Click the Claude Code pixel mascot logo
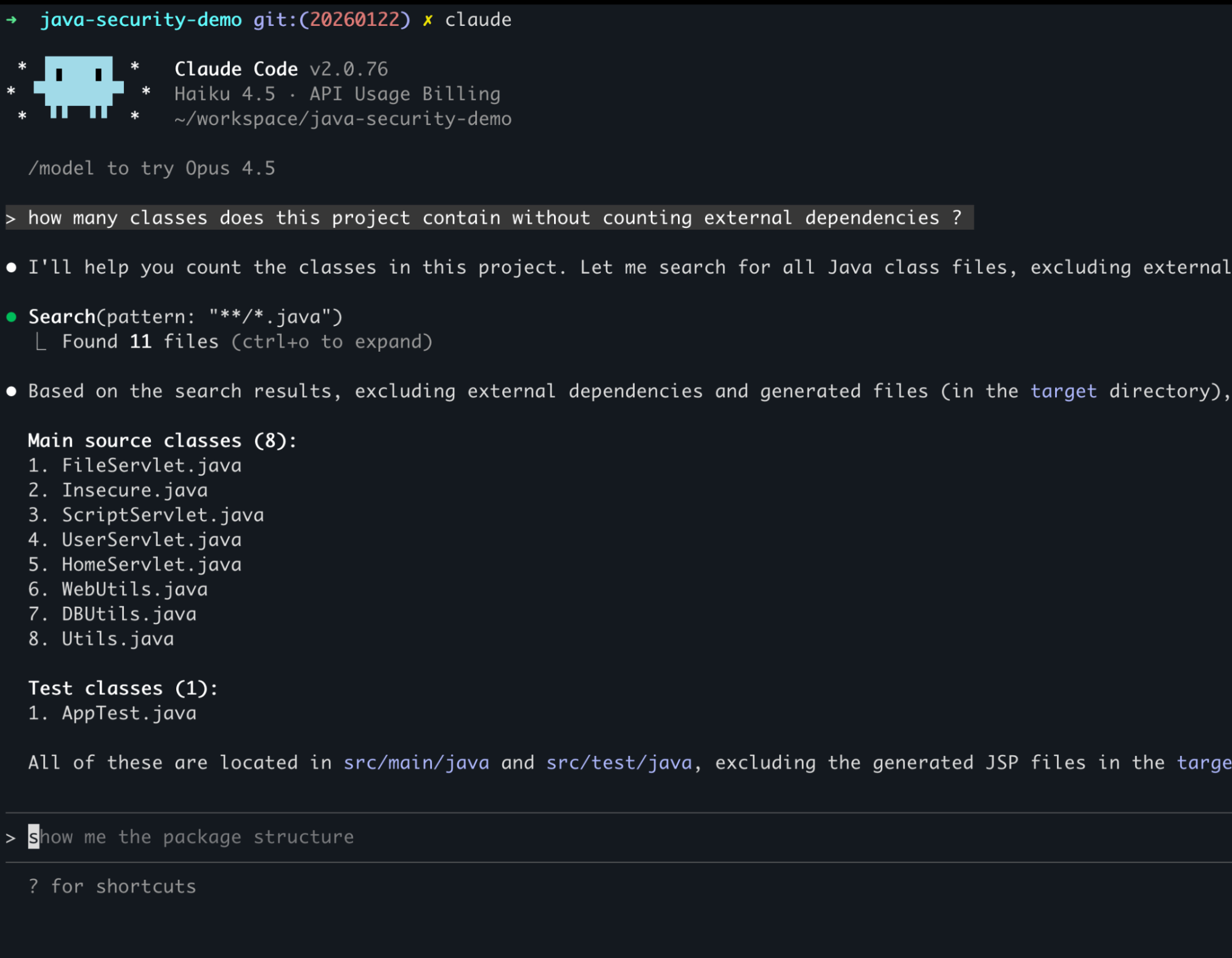 click(x=78, y=87)
